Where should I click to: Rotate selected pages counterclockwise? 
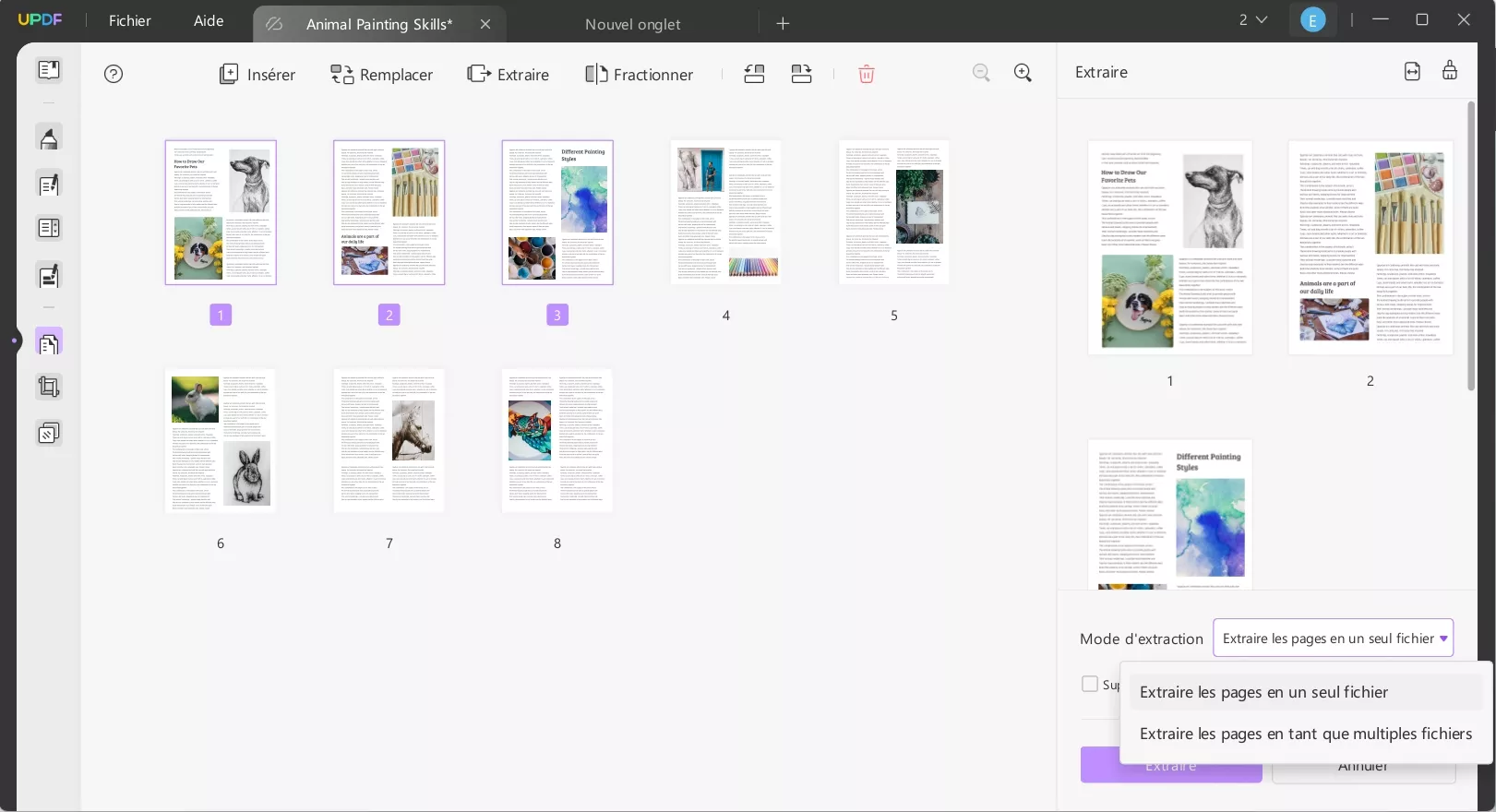(754, 74)
